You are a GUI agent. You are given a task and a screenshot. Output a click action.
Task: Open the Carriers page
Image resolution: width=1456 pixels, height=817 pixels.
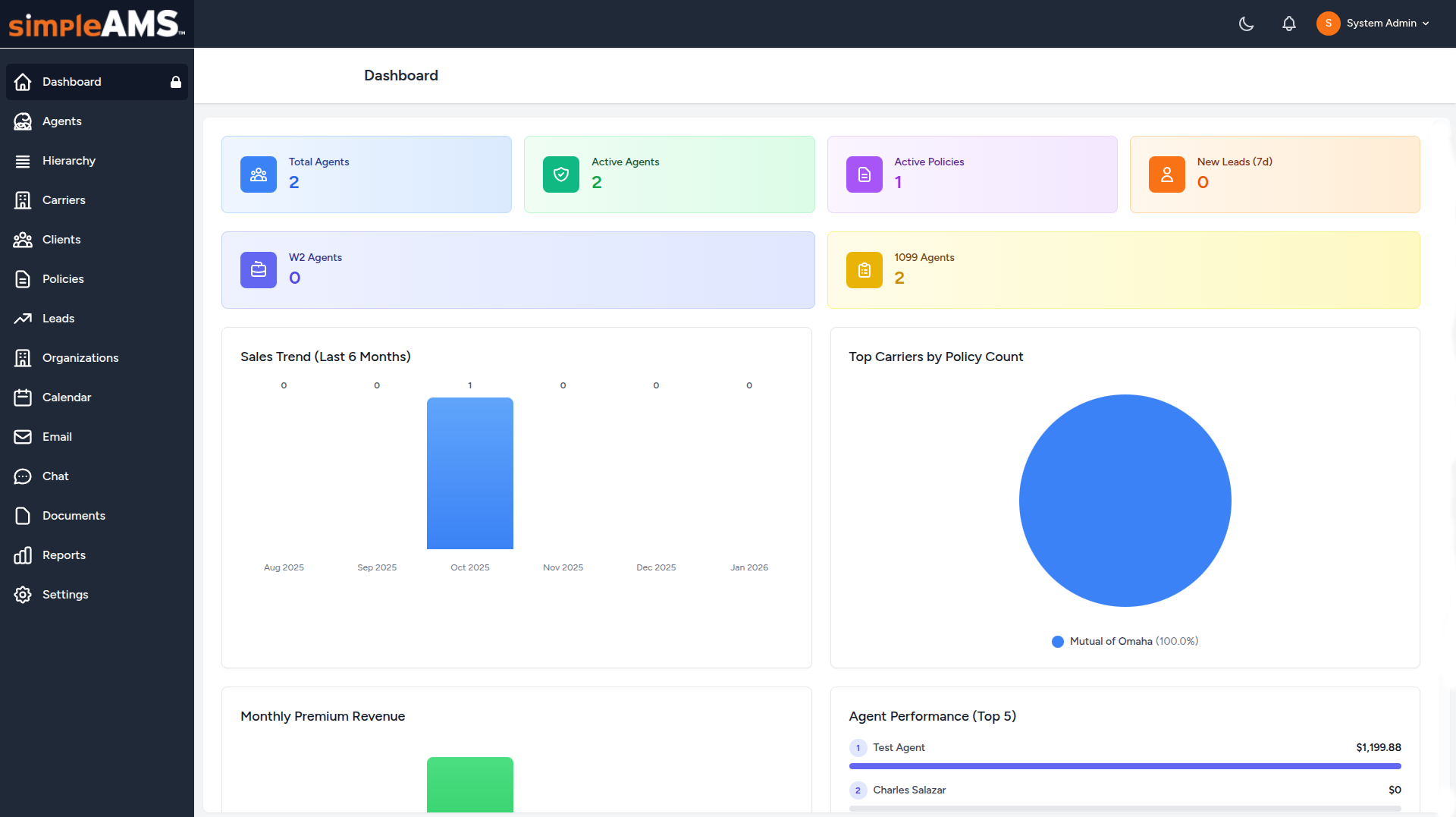[x=64, y=200]
